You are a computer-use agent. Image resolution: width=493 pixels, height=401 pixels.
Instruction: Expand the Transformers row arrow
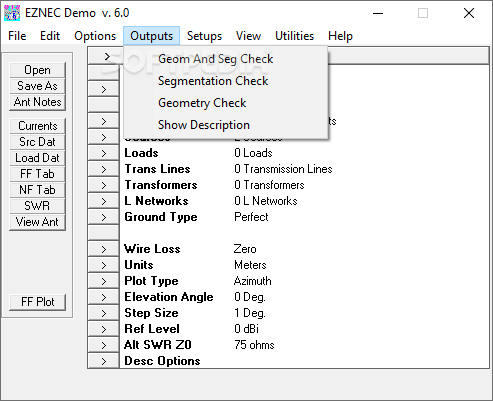[103, 185]
